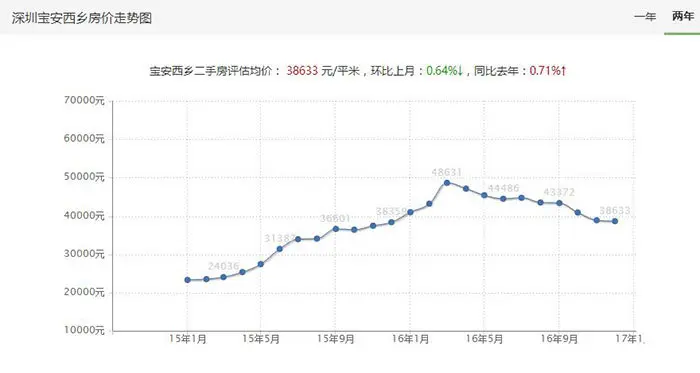Click the data point labeled 24036

(x=224, y=277)
